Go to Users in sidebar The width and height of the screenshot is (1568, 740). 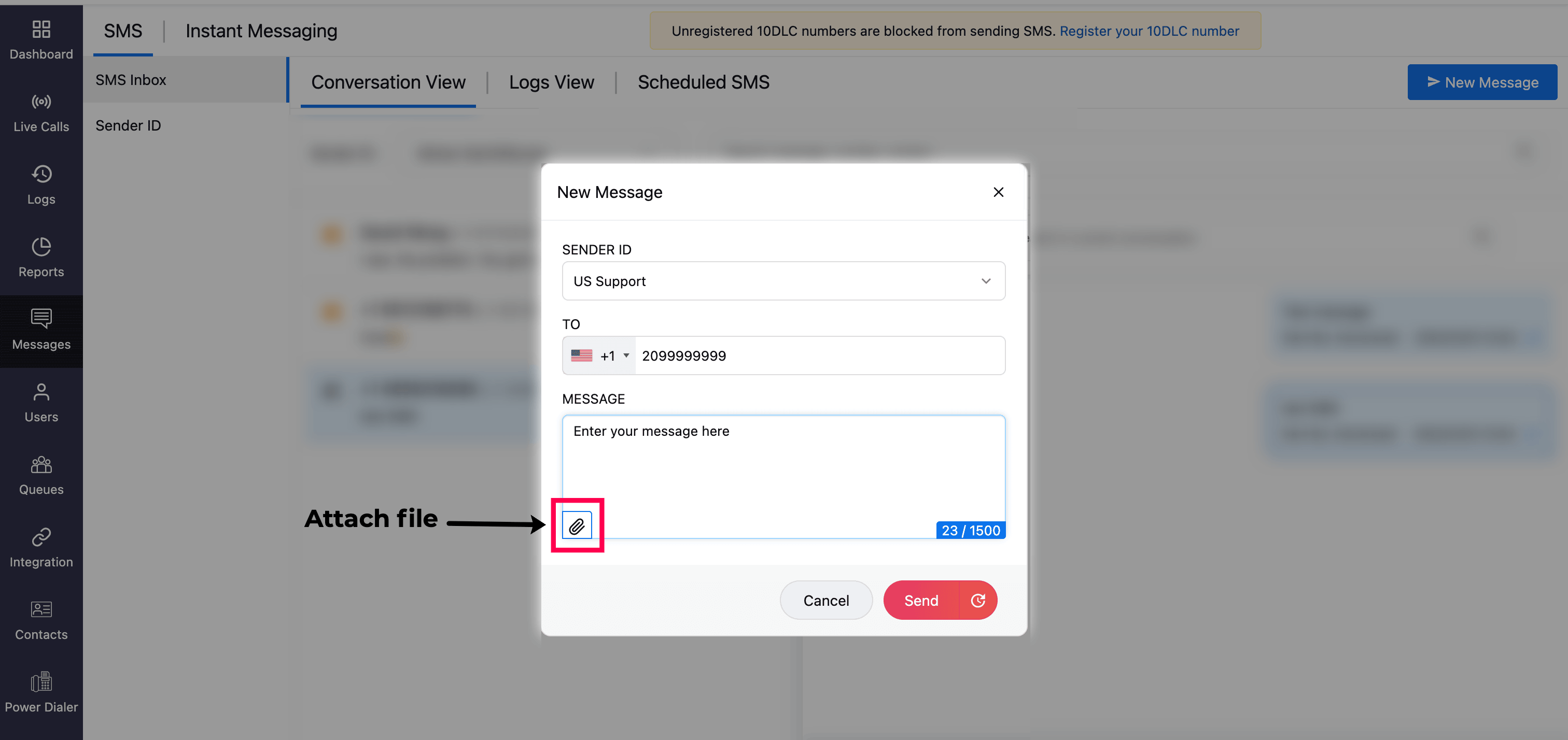tap(41, 403)
